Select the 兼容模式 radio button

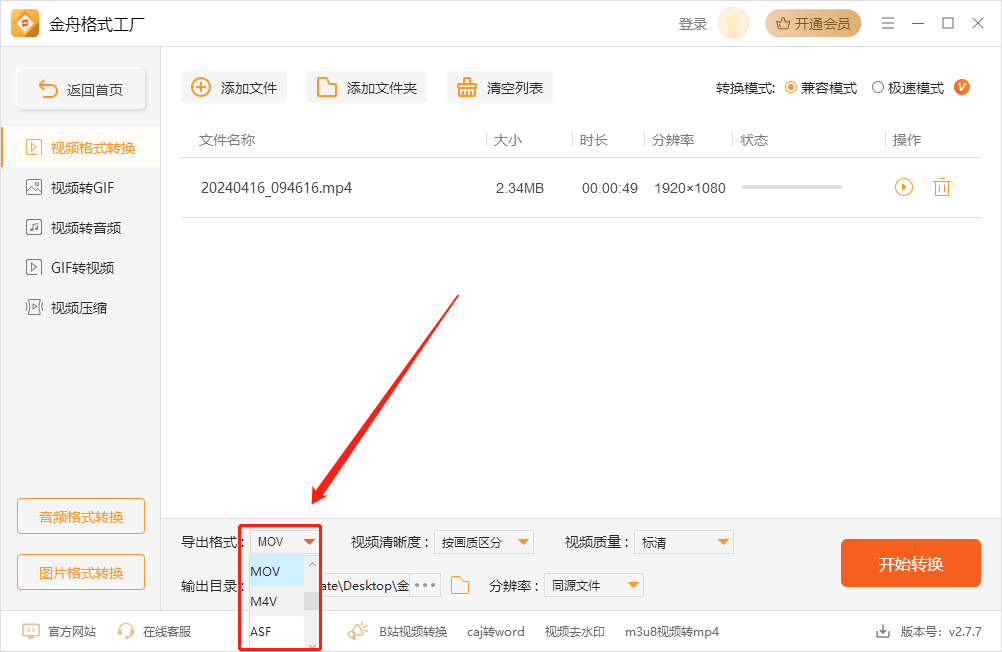pos(790,88)
